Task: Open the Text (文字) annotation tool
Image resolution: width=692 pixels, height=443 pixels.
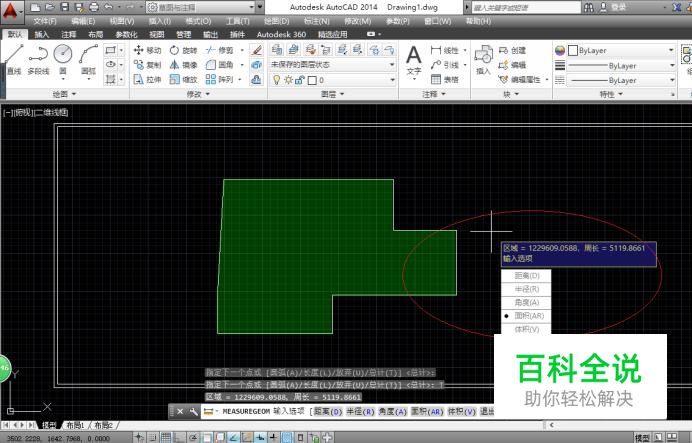Action: tap(413, 58)
